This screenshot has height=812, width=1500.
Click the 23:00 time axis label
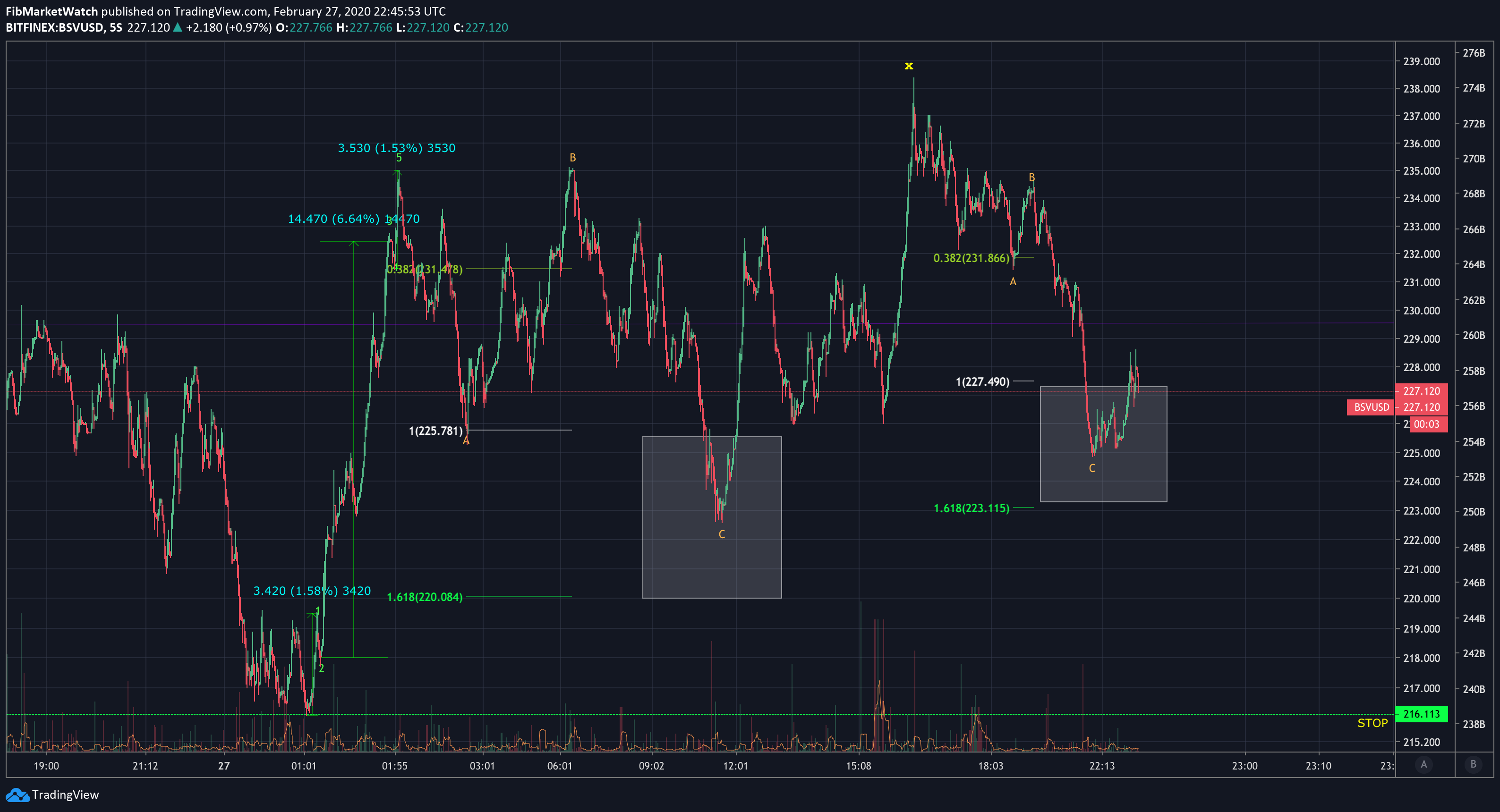pyautogui.click(x=1244, y=765)
